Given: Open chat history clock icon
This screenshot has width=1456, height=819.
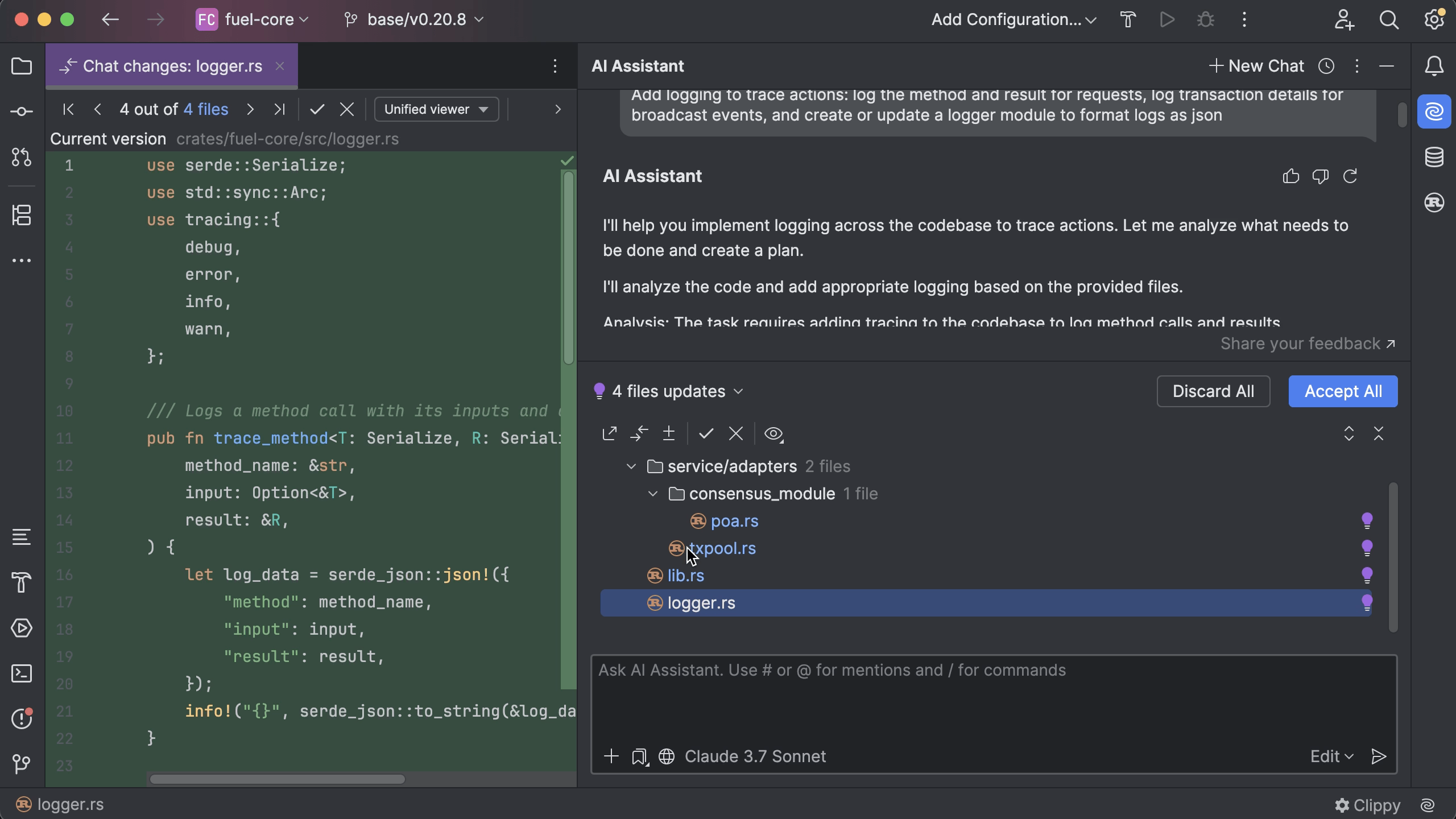Looking at the screenshot, I should point(1326,66).
